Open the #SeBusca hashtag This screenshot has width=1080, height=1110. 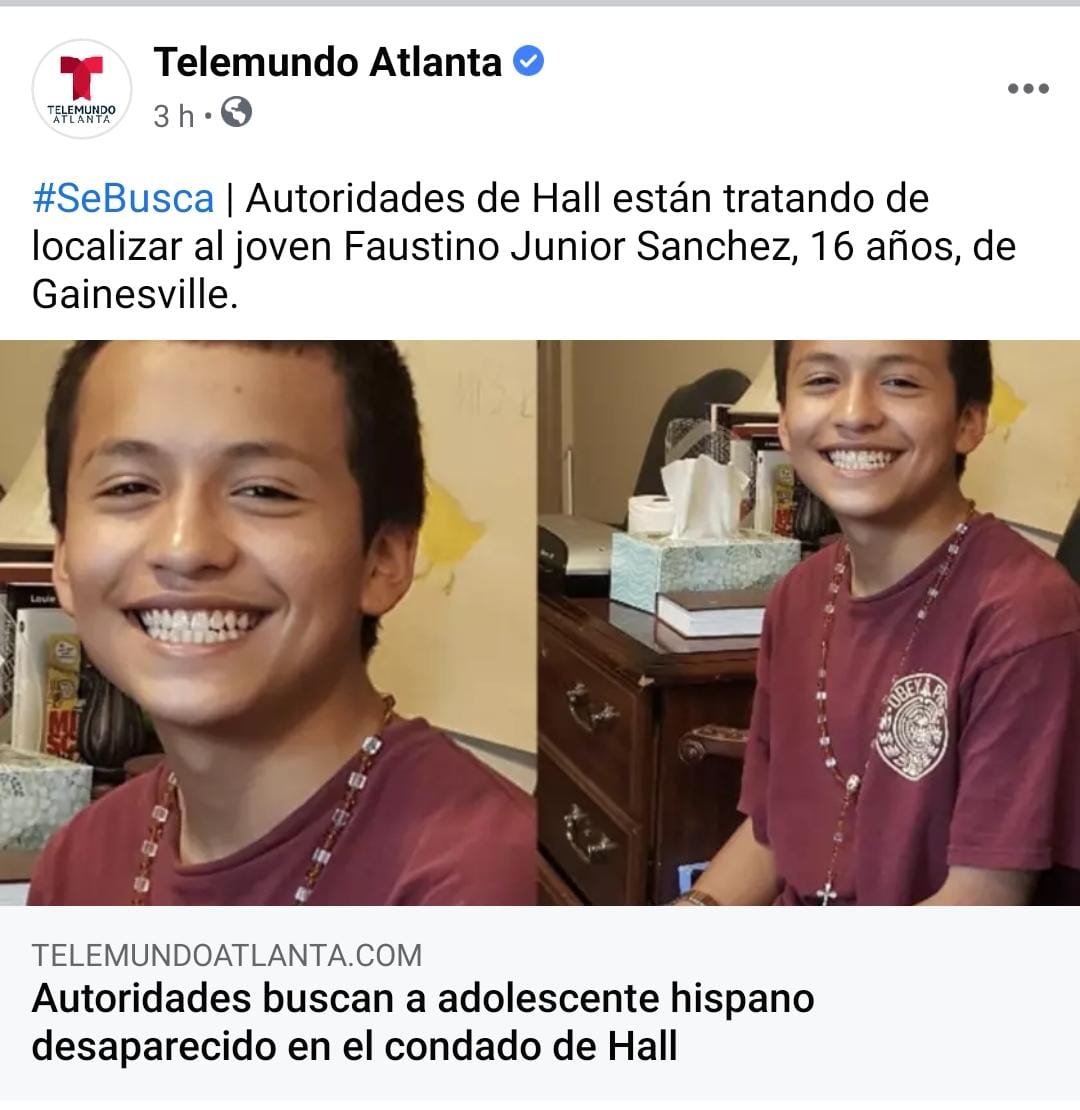pos(123,198)
